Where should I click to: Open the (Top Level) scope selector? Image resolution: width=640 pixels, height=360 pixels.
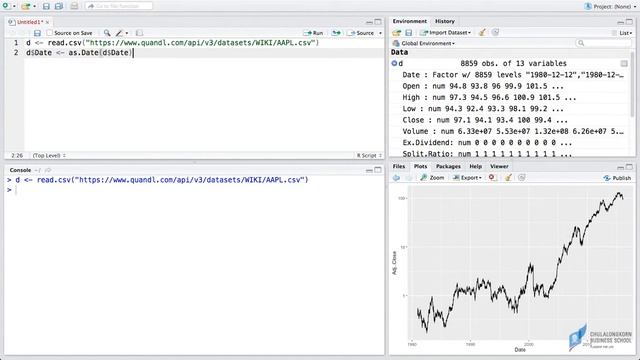click(49, 156)
